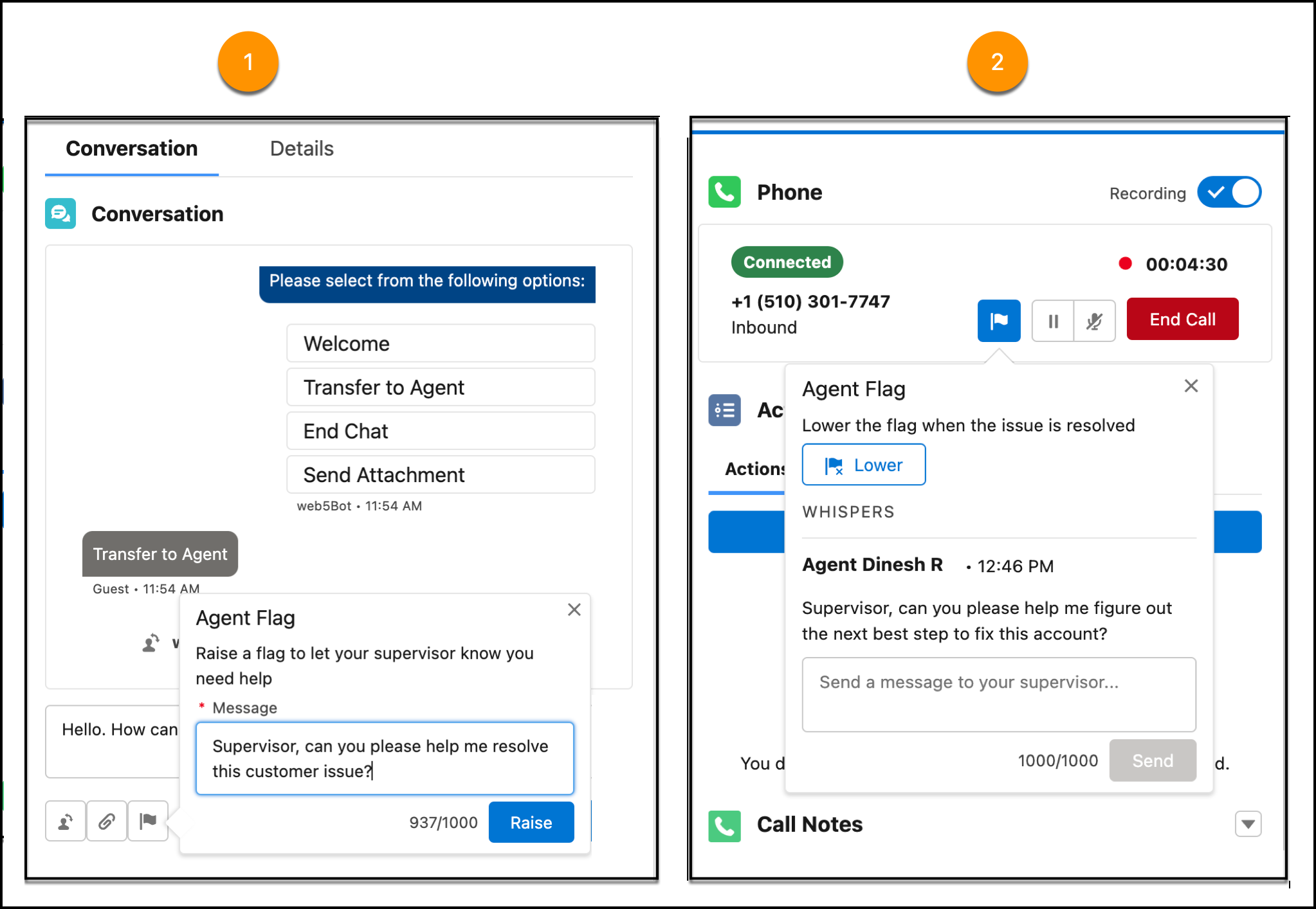Click the Lower flag button

point(864,465)
